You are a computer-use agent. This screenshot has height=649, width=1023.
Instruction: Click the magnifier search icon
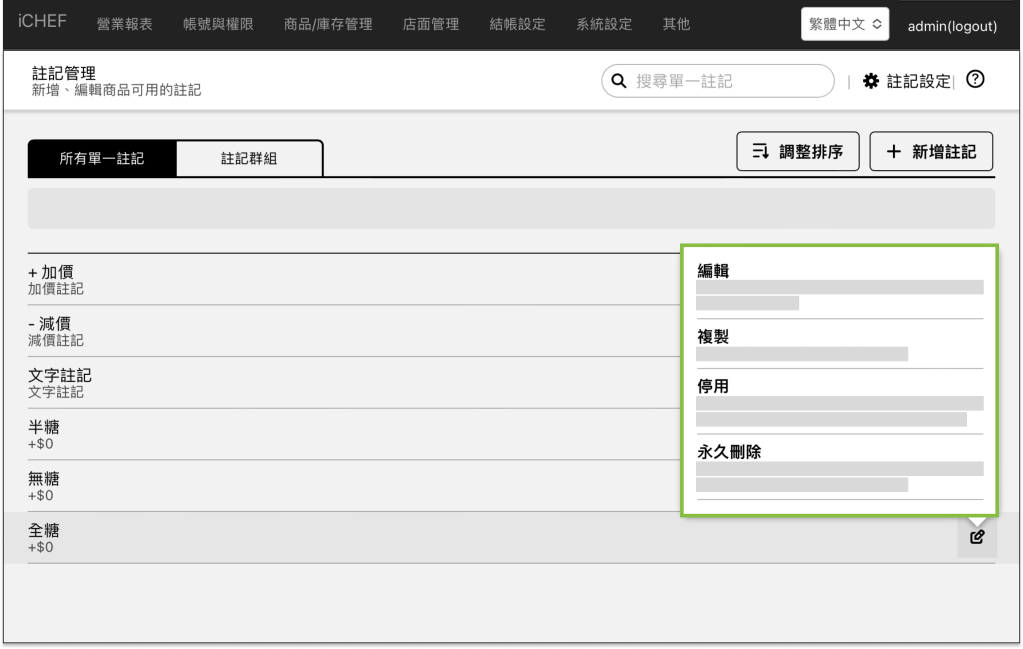pos(619,81)
